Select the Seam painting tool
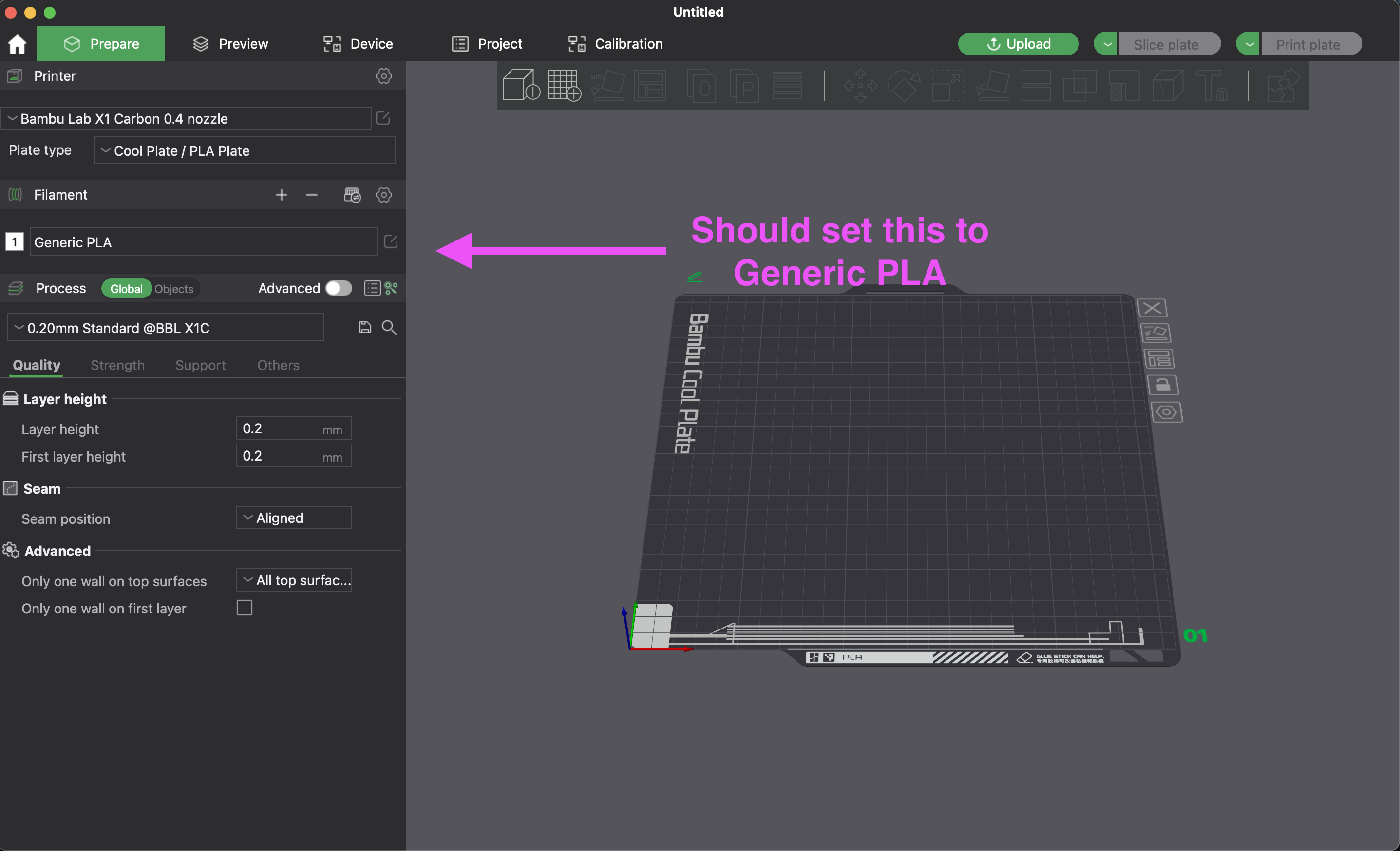Screen dimensions: 1400x851 (1168, 86)
